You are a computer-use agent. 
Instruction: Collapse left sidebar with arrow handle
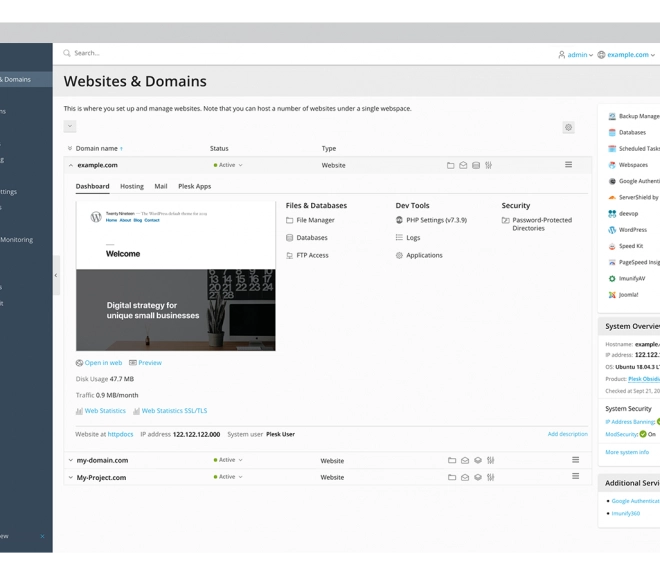coord(56,275)
